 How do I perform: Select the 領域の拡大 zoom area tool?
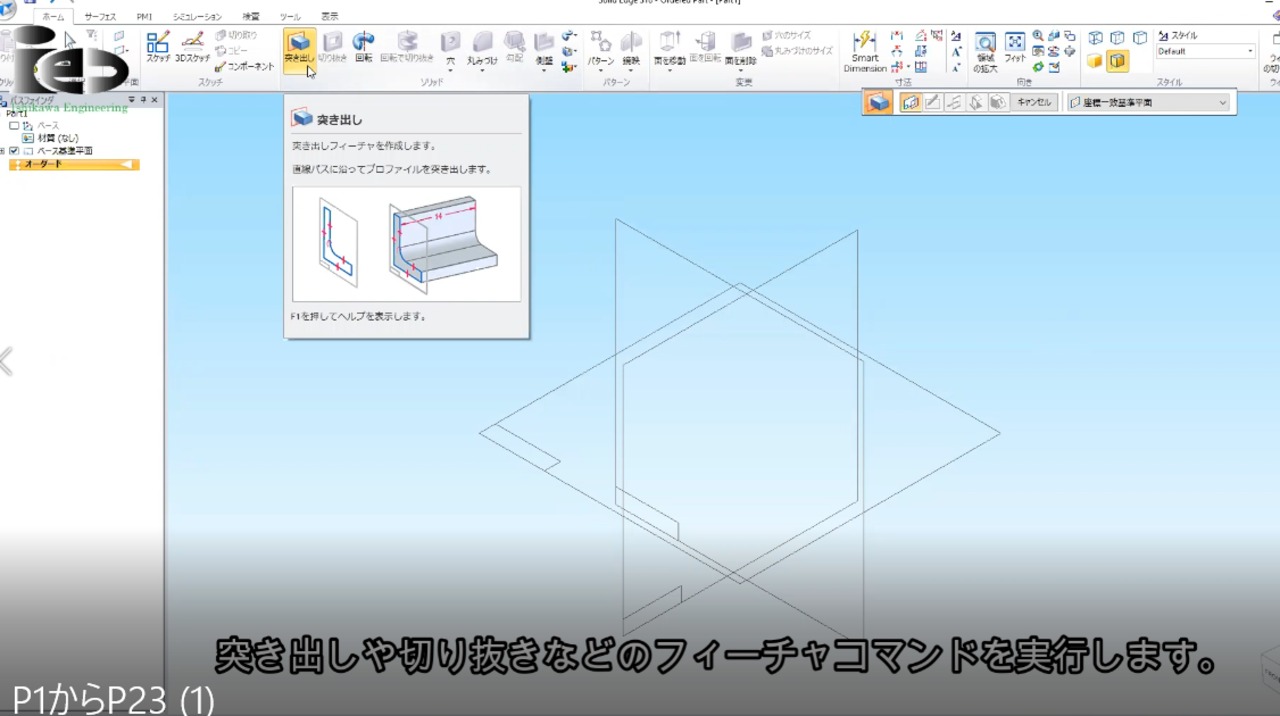point(985,52)
